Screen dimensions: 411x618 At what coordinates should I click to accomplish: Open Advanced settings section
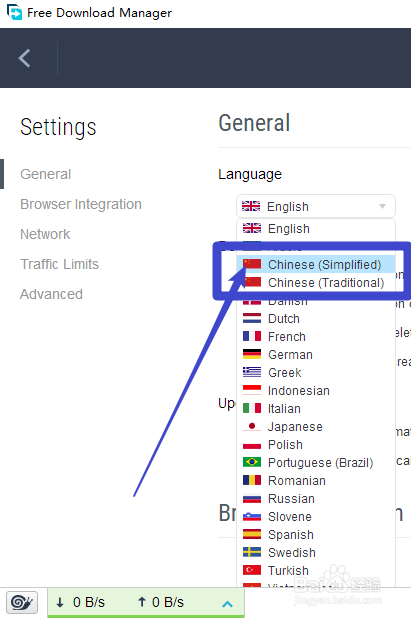[x=51, y=294]
